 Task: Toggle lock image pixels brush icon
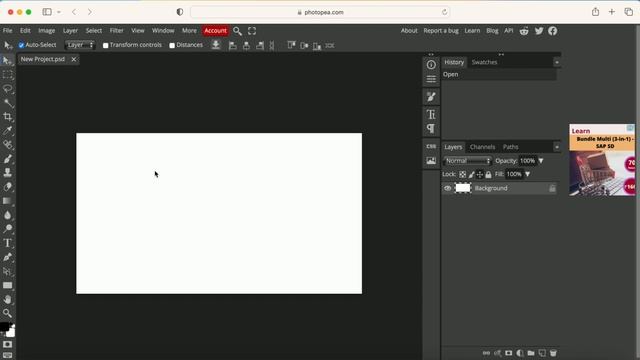[x=471, y=175]
